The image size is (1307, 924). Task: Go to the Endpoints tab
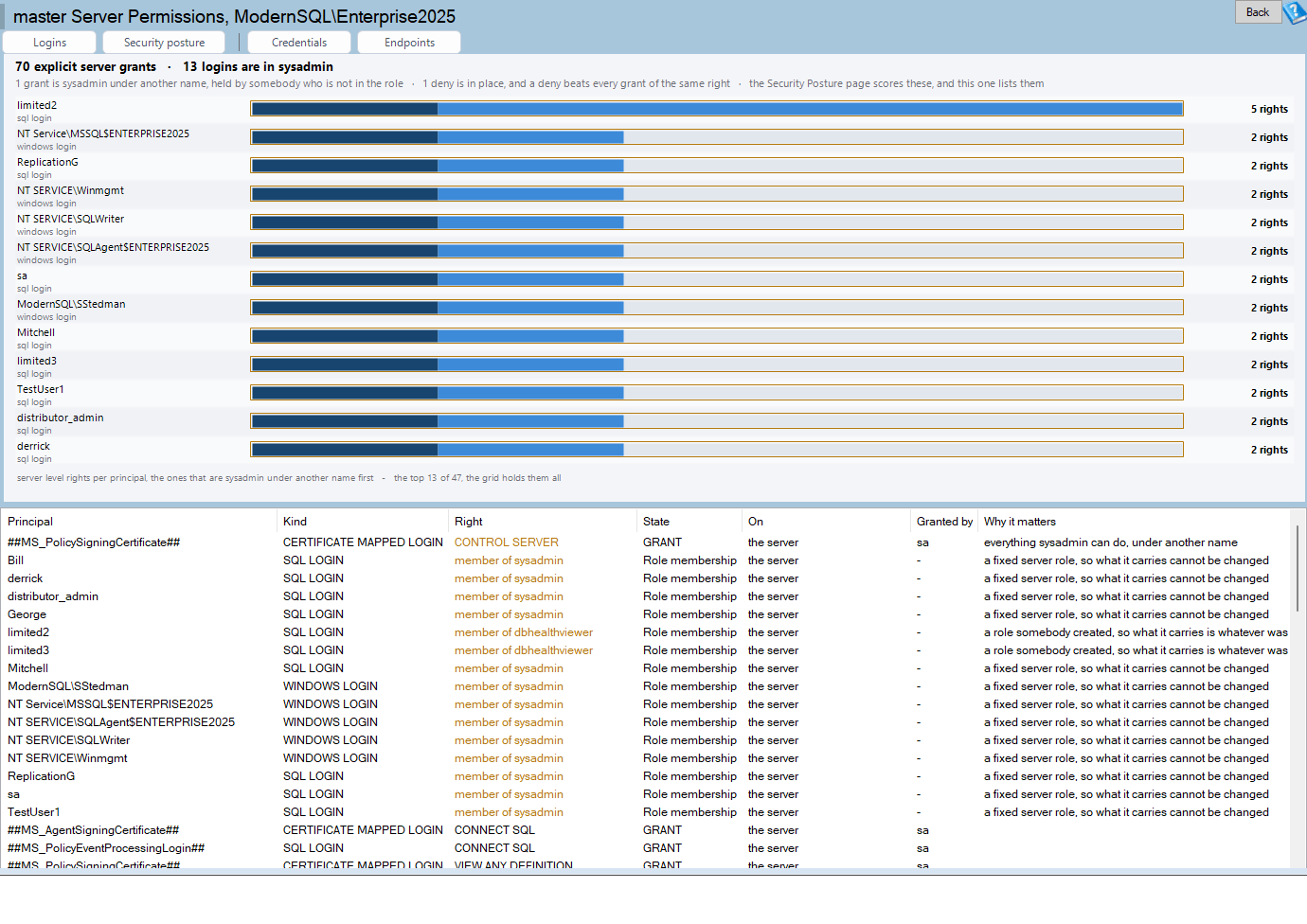[409, 43]
